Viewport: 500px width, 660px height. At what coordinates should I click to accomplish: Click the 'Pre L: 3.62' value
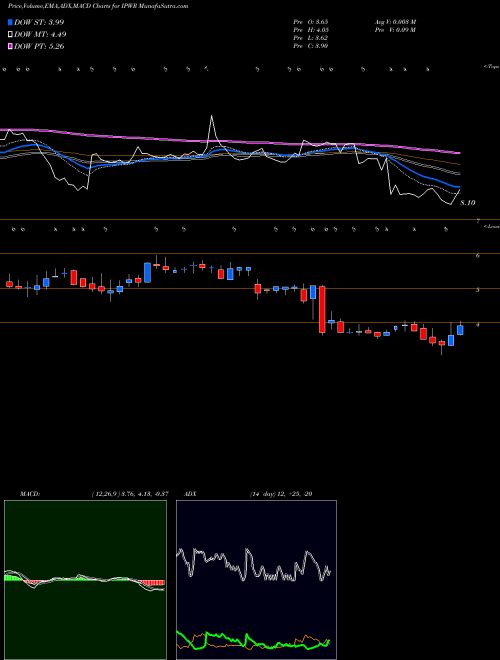coord(311,38)
